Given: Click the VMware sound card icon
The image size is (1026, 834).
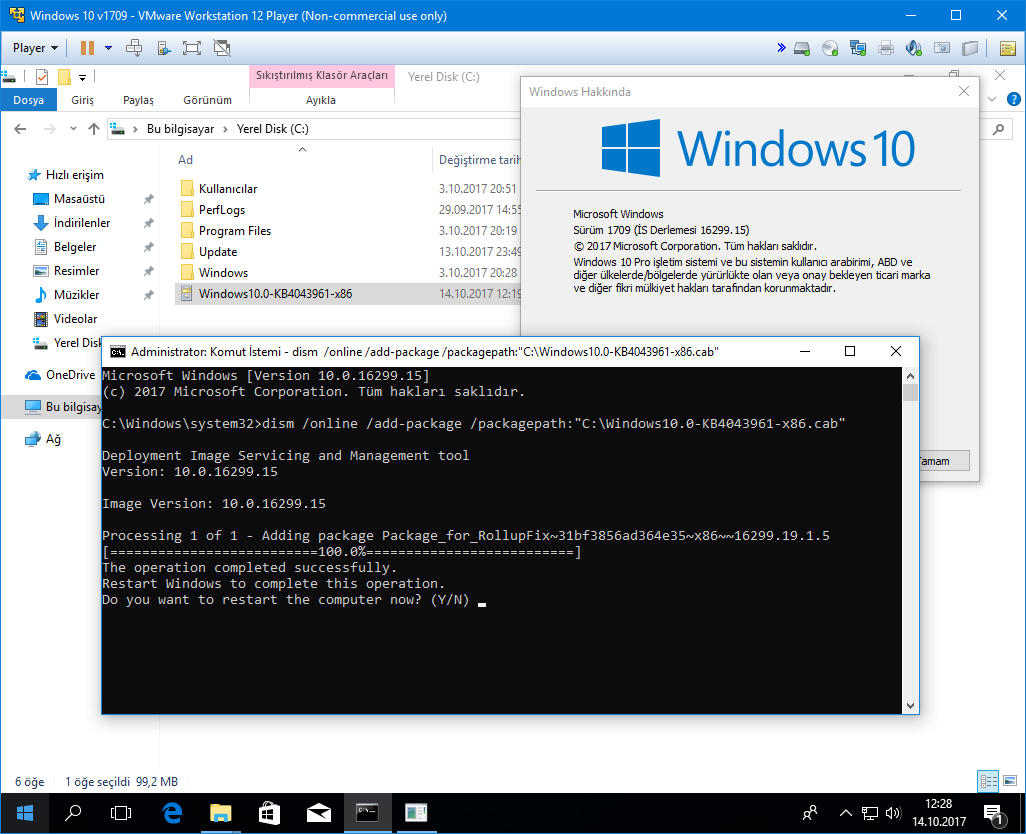Looking at the screenshot, I should [x=914, y=48].
